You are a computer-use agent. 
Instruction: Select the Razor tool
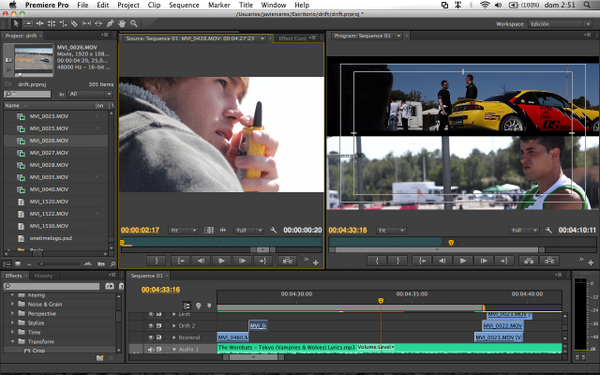pyautogui.click(x=75, y=24)
